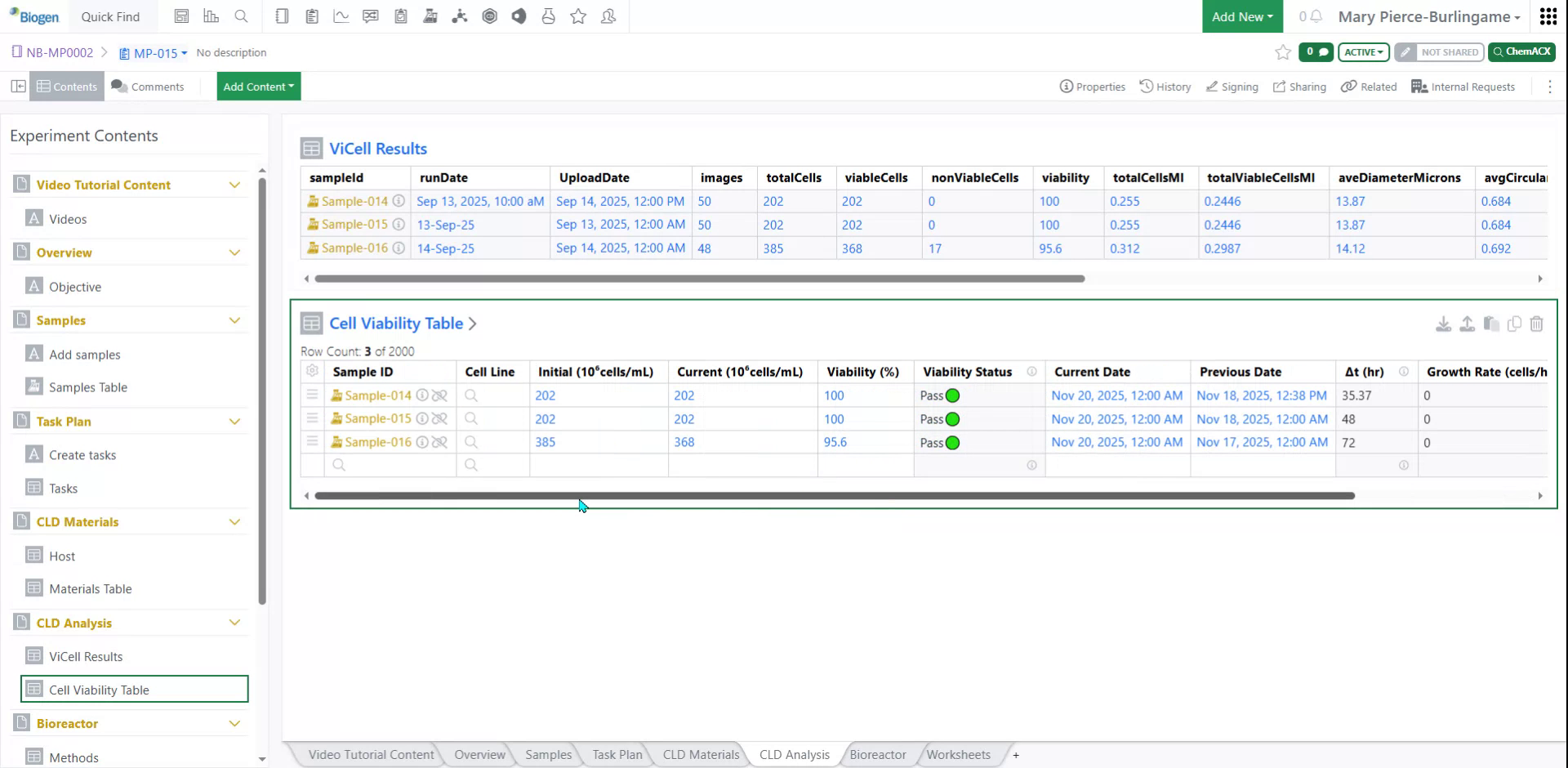Expand the Bioreactor section in the sidebar
Image resolution: width=1568 pixels, height=768 pixels.
point(235,723)
